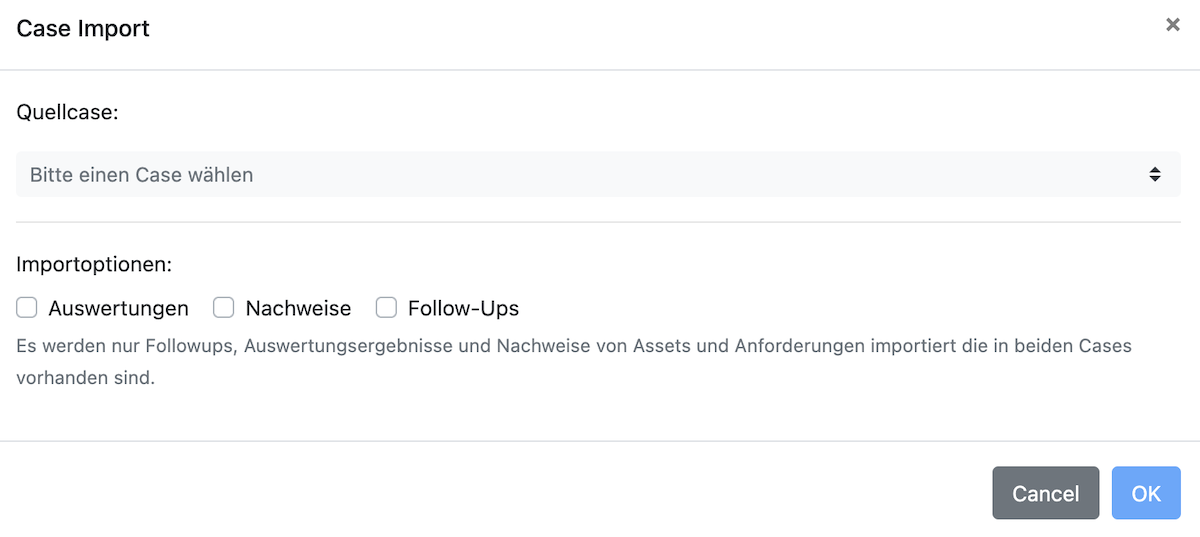Click the 'Quellcase:' field label

tap(67, 112)
